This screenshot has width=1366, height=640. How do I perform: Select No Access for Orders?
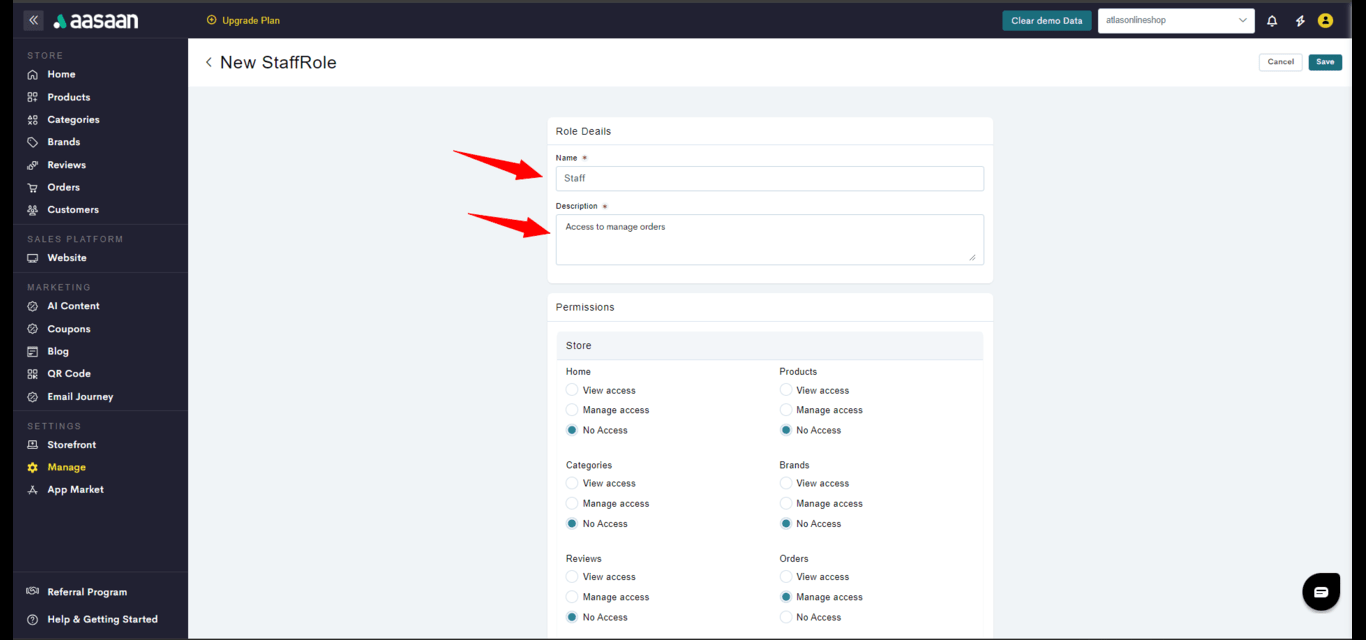pos(786,617)
